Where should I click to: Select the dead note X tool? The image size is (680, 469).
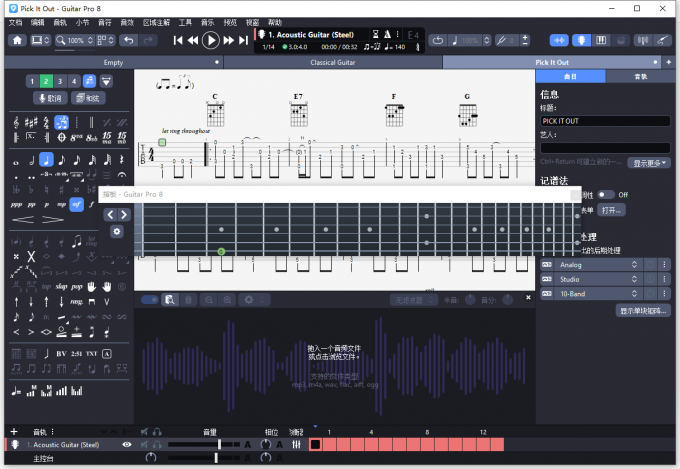(31, 256)
